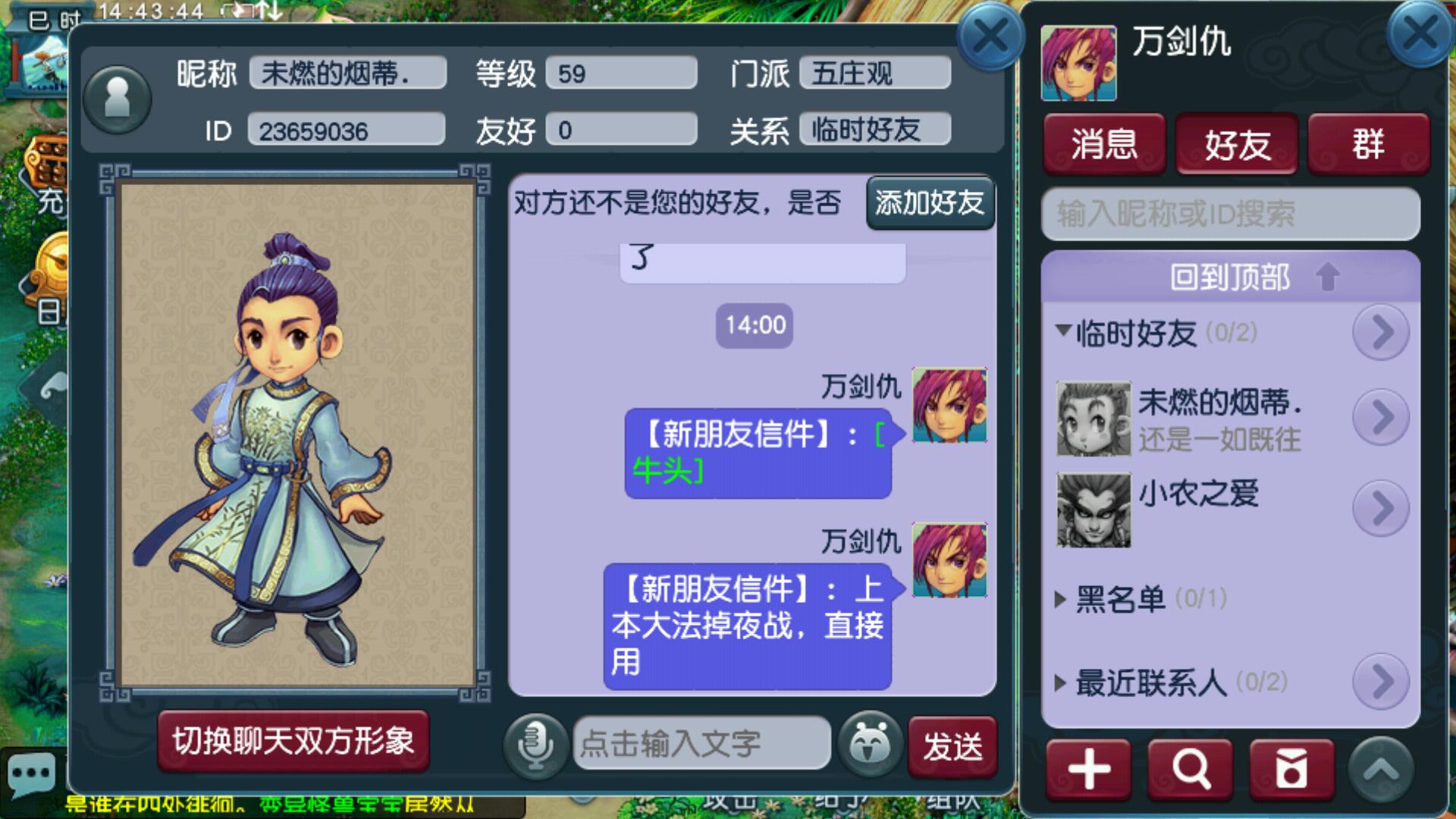Click the magnifier search icon at bottom
Viewport: 1456px width, 819px height.
1190,770
